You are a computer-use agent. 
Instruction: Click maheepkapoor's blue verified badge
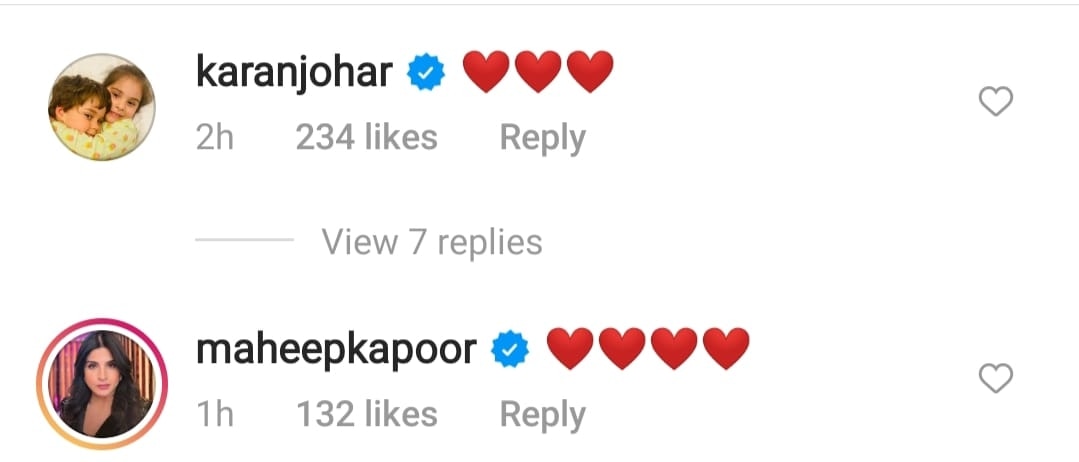(510, 350)
